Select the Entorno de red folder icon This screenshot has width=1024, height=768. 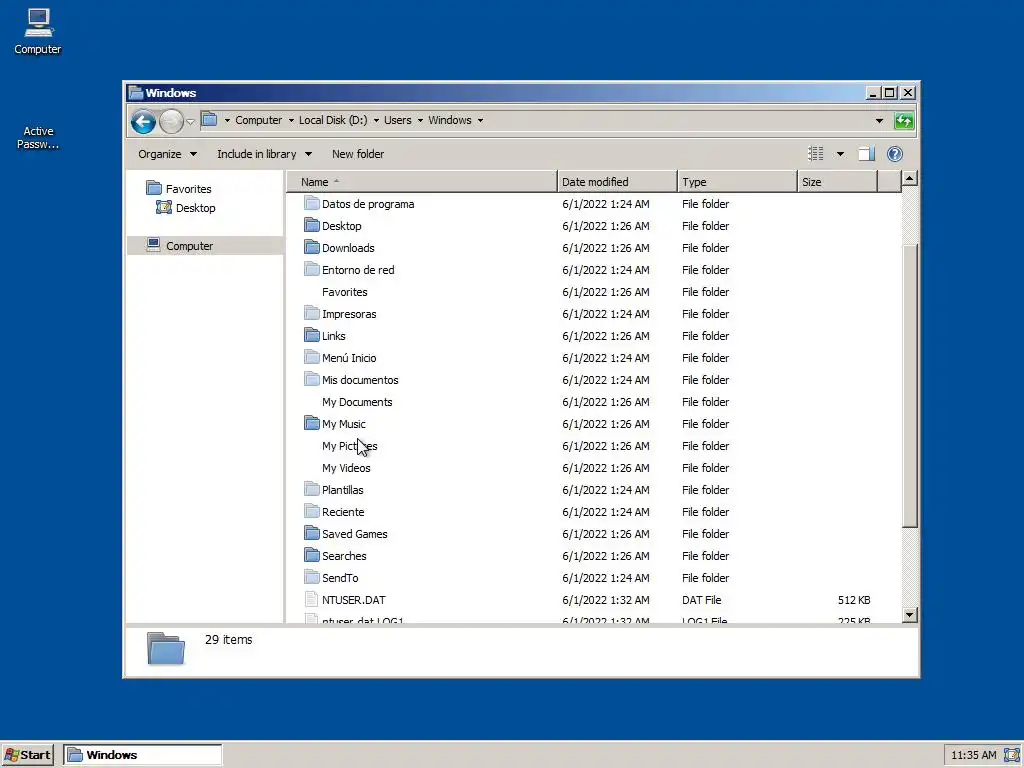[x=312, y=269]
